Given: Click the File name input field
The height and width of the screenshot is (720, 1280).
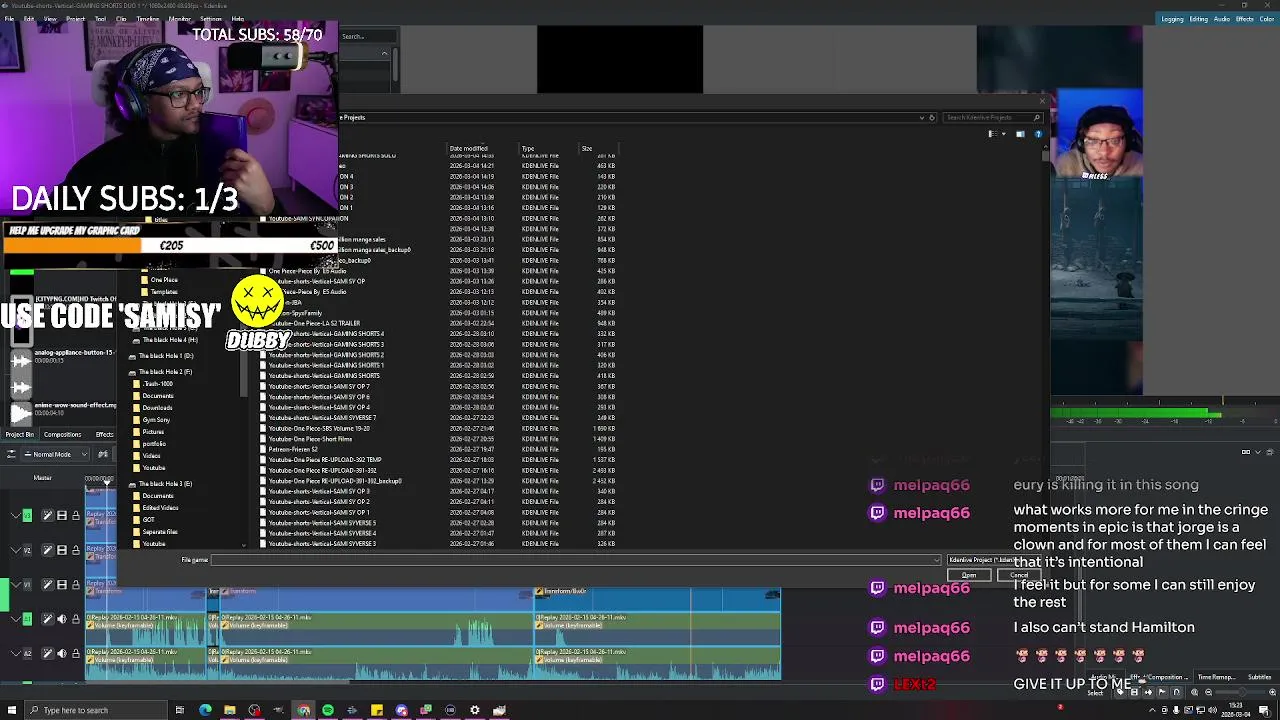Looking at the screenshot, I should point(575,560).
